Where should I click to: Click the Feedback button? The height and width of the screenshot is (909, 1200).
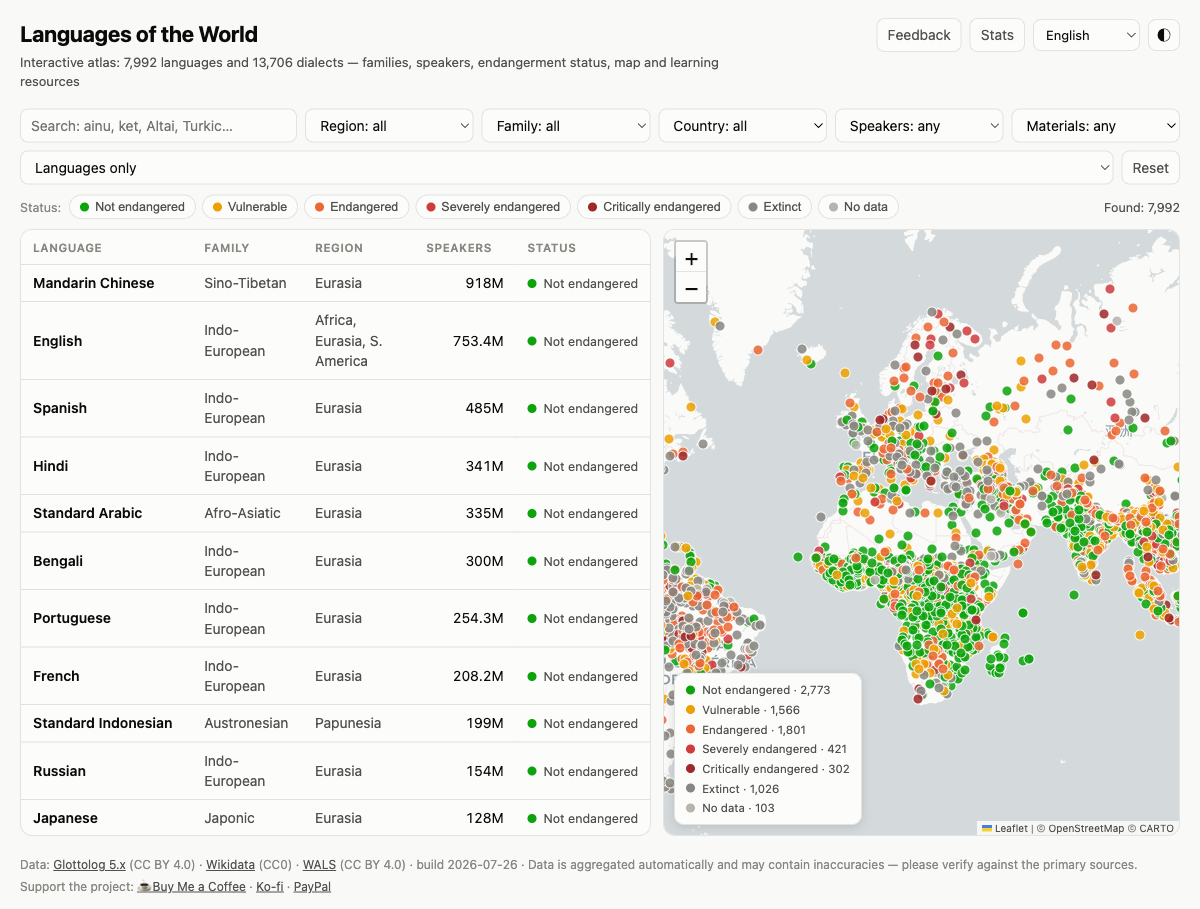[x=919, y=35]
